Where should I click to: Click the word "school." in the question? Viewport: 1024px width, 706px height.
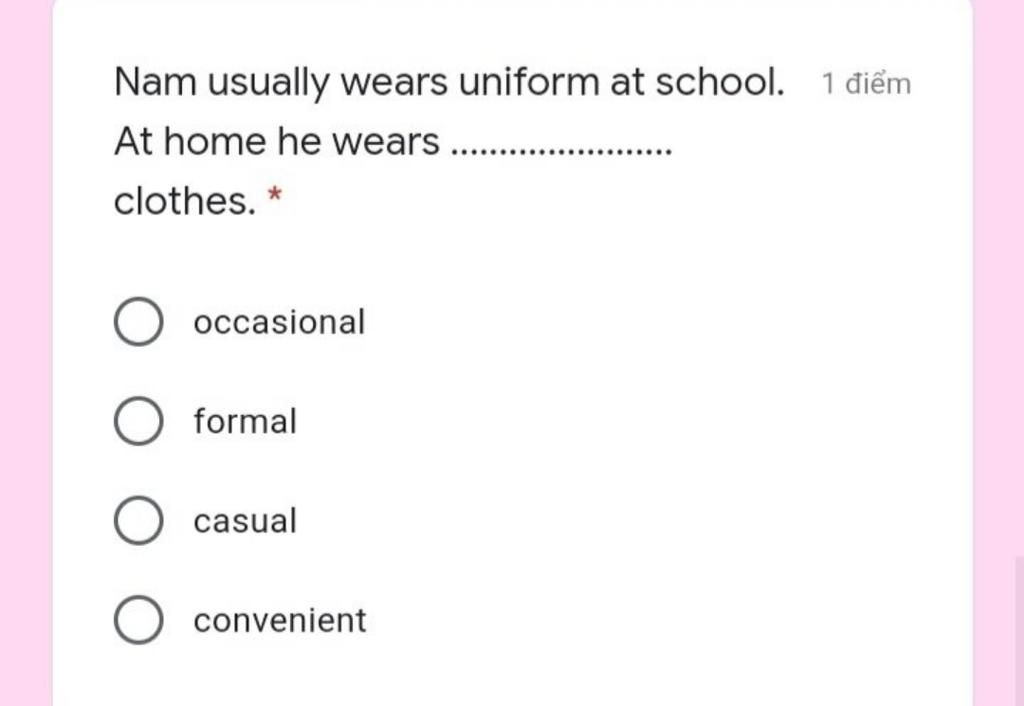pos(720,83)
